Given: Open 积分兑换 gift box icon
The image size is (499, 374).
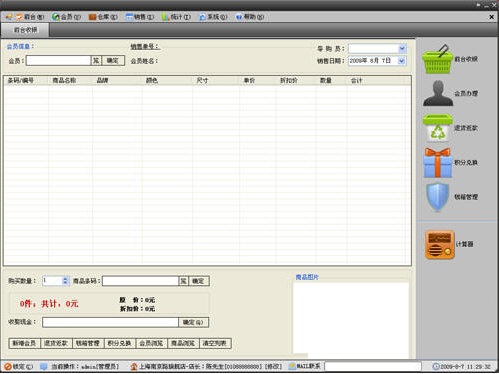Looking at the screenshot, I should pos(438,163).
